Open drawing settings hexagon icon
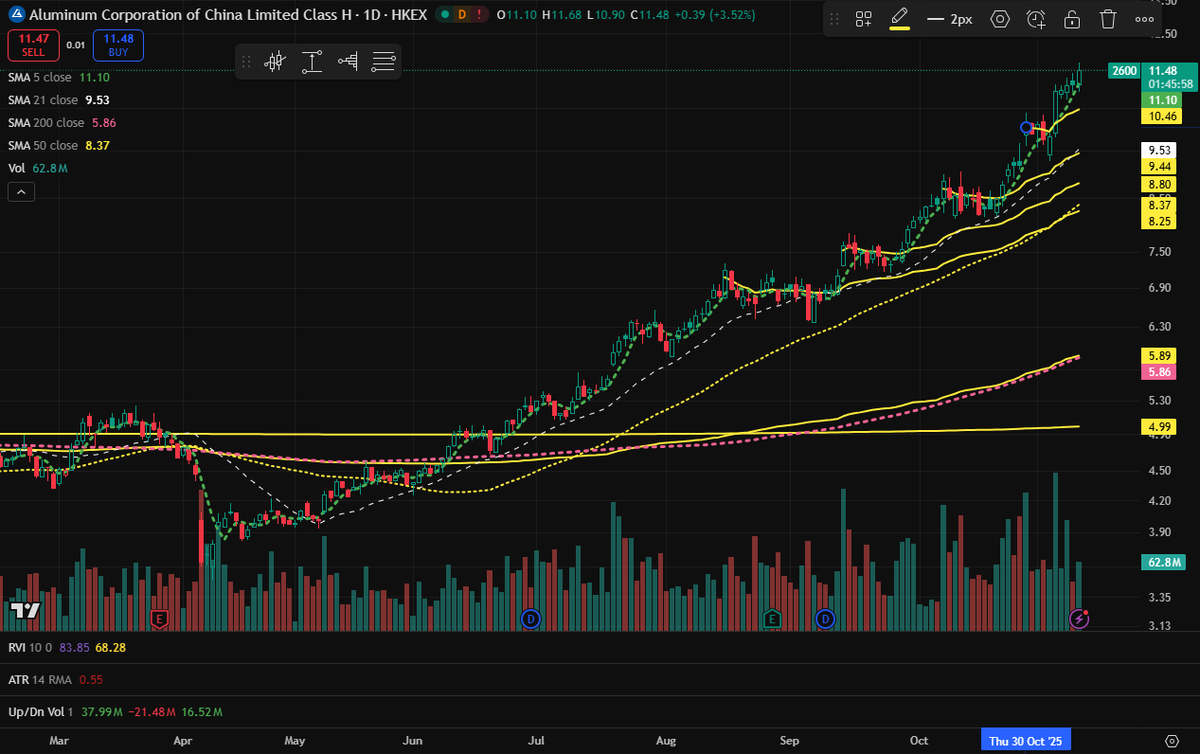 tap(999, 19)
